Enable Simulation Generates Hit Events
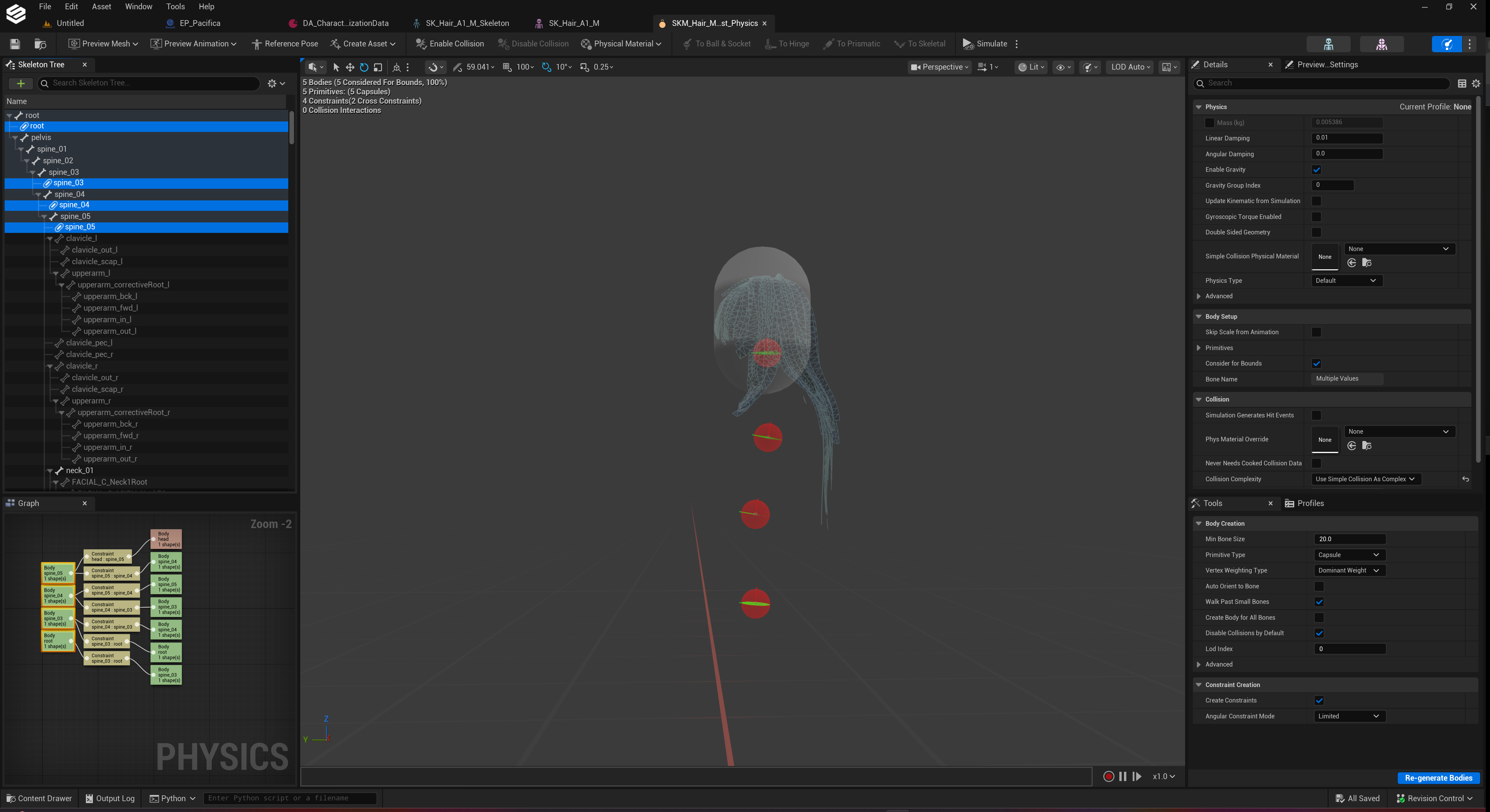Screen dimensions: 1490x812 coord(1317,415)
